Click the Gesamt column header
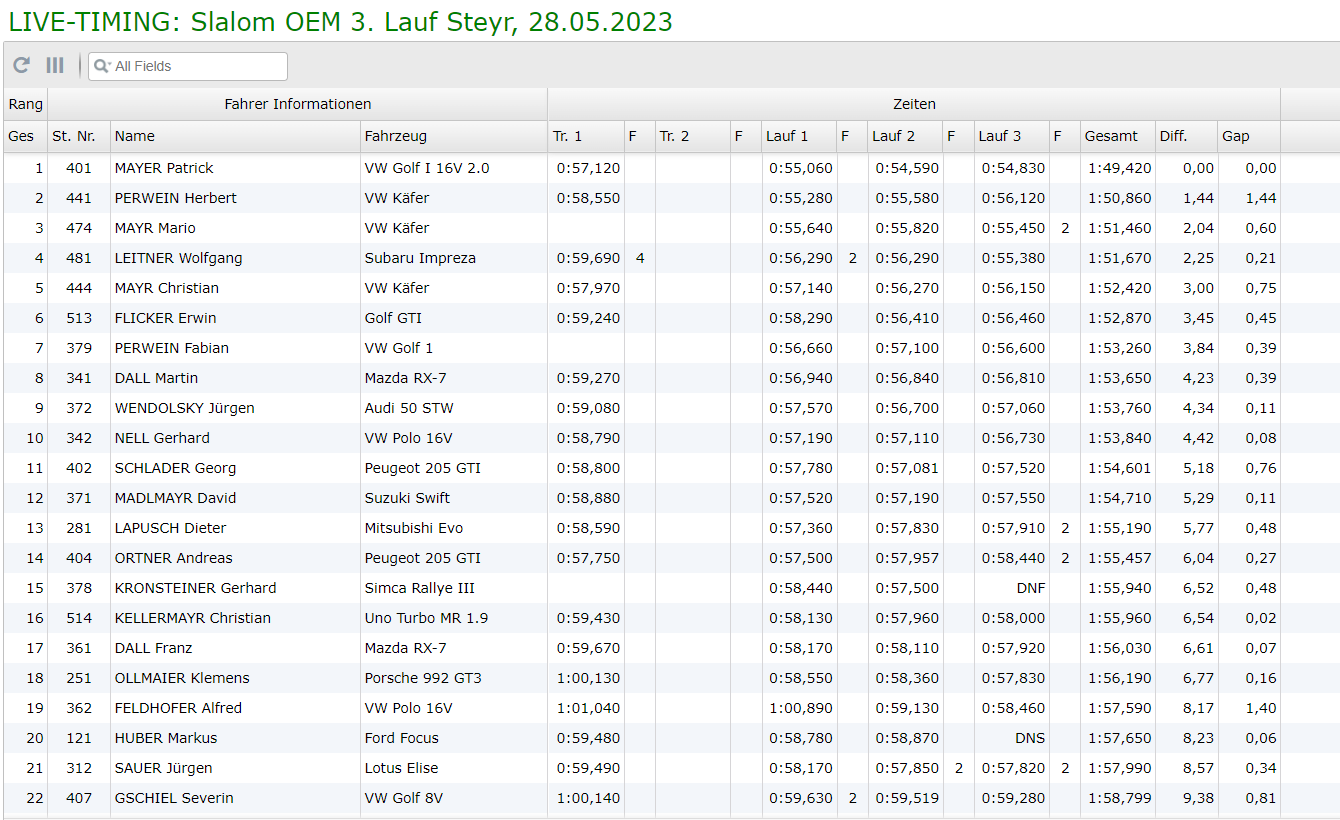 point(1111,136)
